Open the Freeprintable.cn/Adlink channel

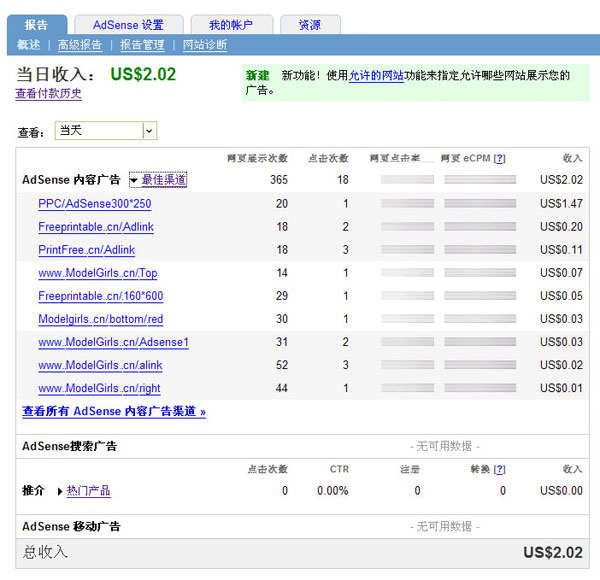click(96, 227)
